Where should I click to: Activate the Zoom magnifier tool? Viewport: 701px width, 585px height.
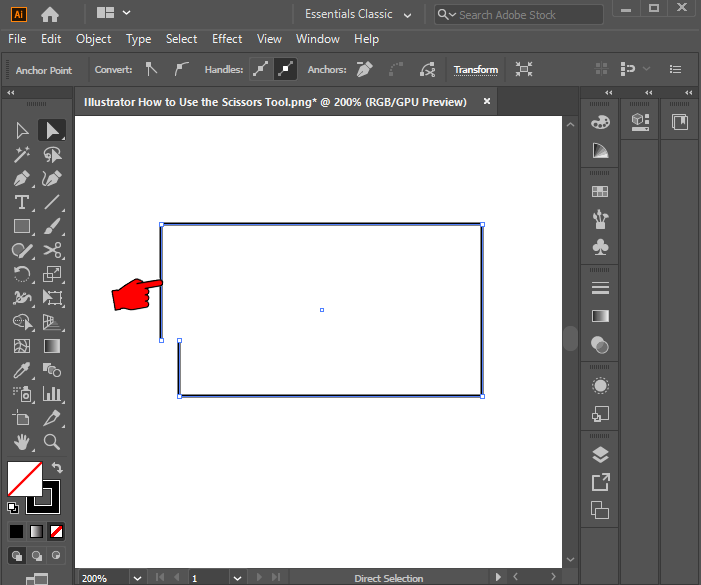click(52, 441)
